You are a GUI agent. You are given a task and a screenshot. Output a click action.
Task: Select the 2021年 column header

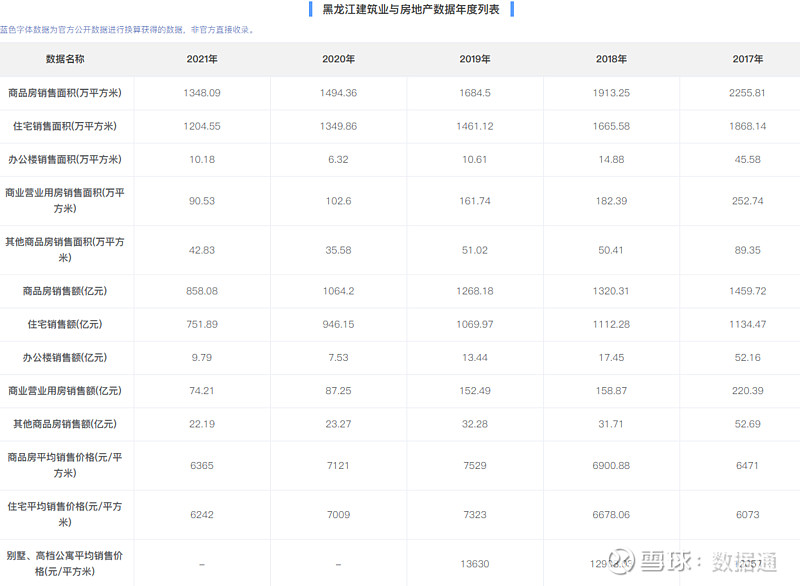[202, 59]
